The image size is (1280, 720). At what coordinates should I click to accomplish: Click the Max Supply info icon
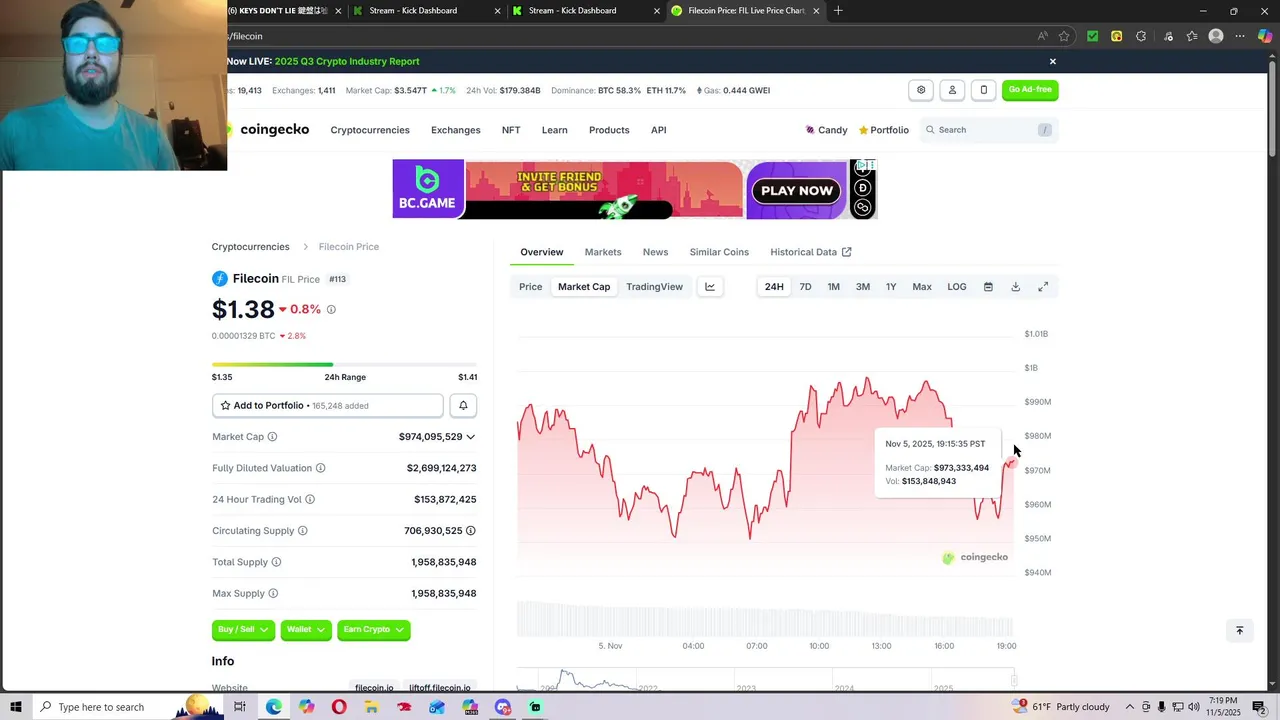274,594
